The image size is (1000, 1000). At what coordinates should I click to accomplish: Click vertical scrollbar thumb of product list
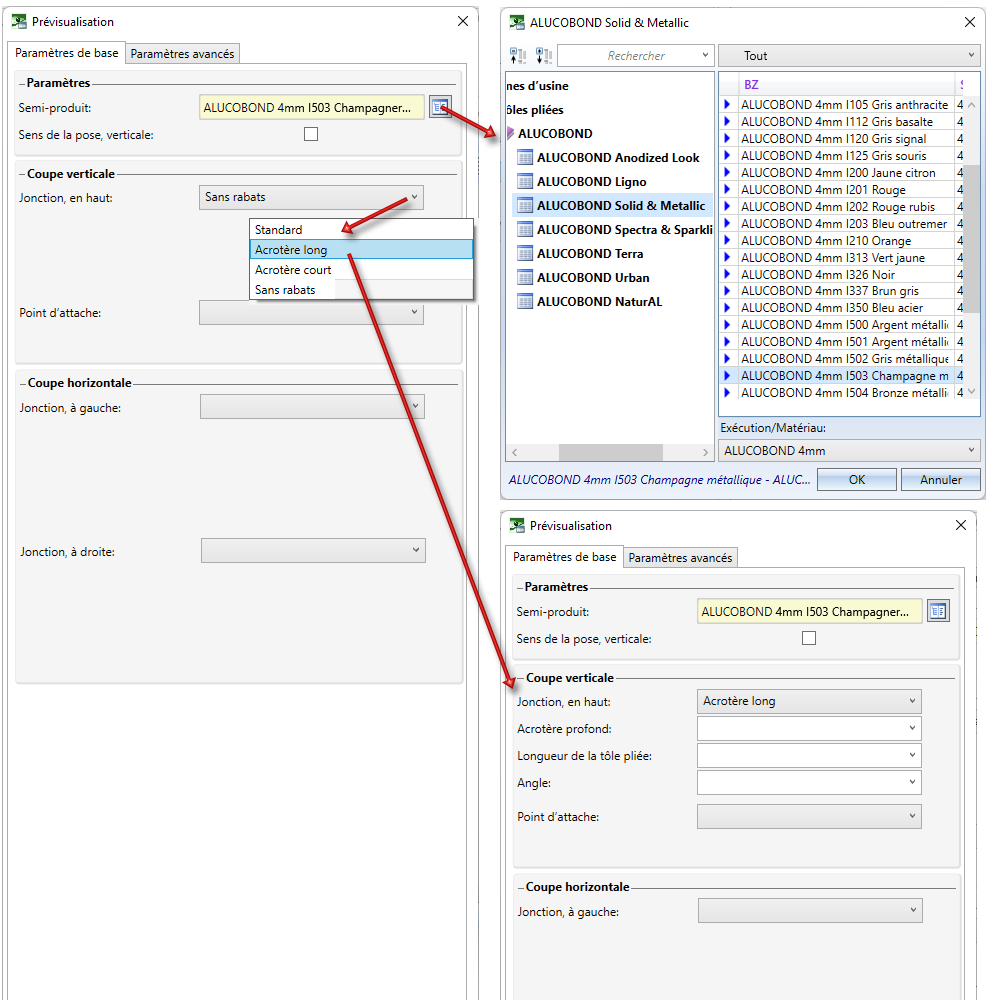pyautogui.click(x=971, y=239)
